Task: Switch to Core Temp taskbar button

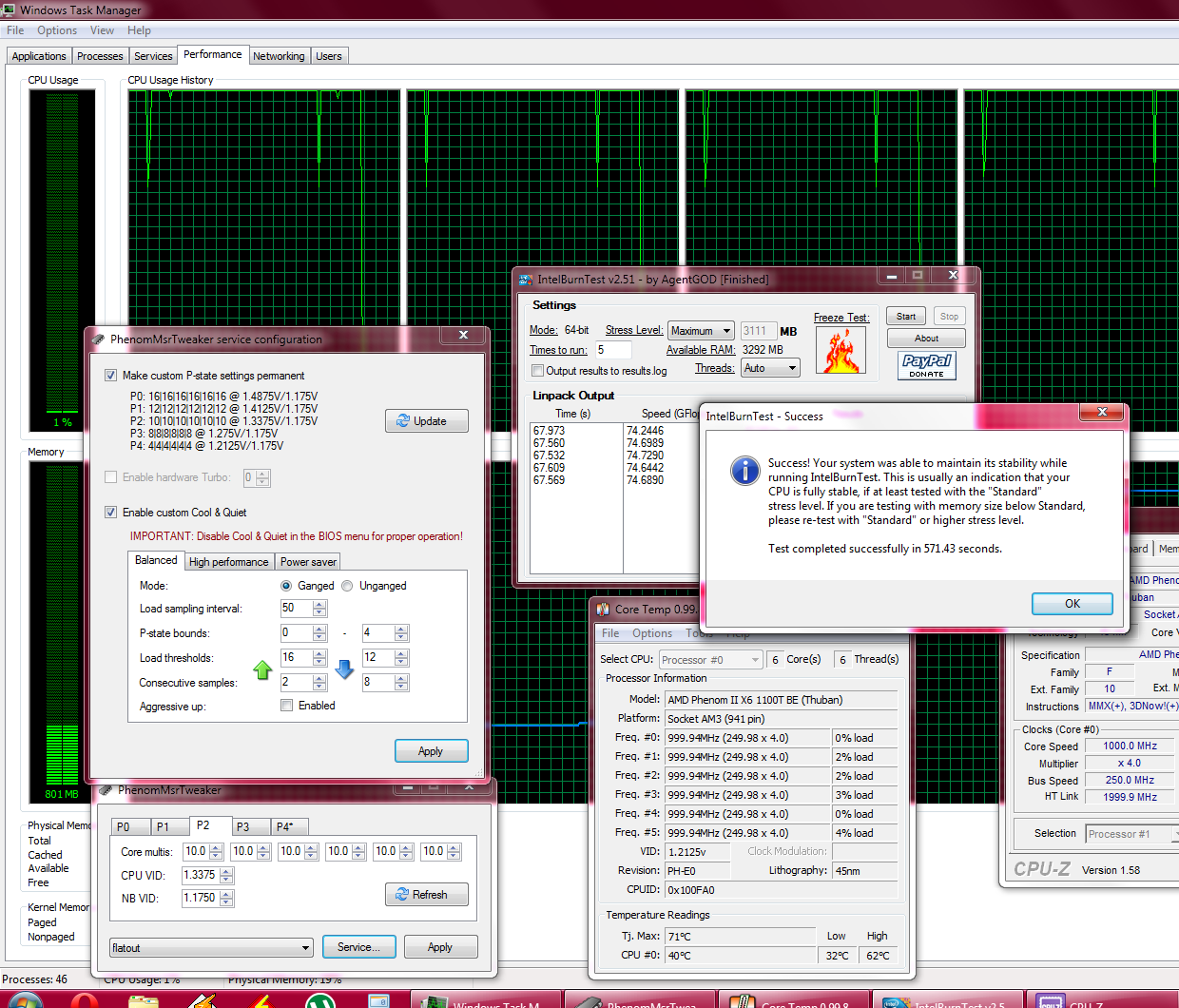Action: click(795, 1000)
